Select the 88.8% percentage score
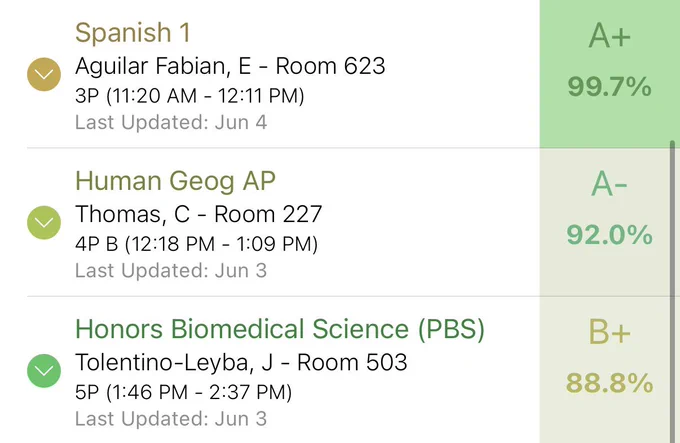Screen dimensions: 680x443 609,383
